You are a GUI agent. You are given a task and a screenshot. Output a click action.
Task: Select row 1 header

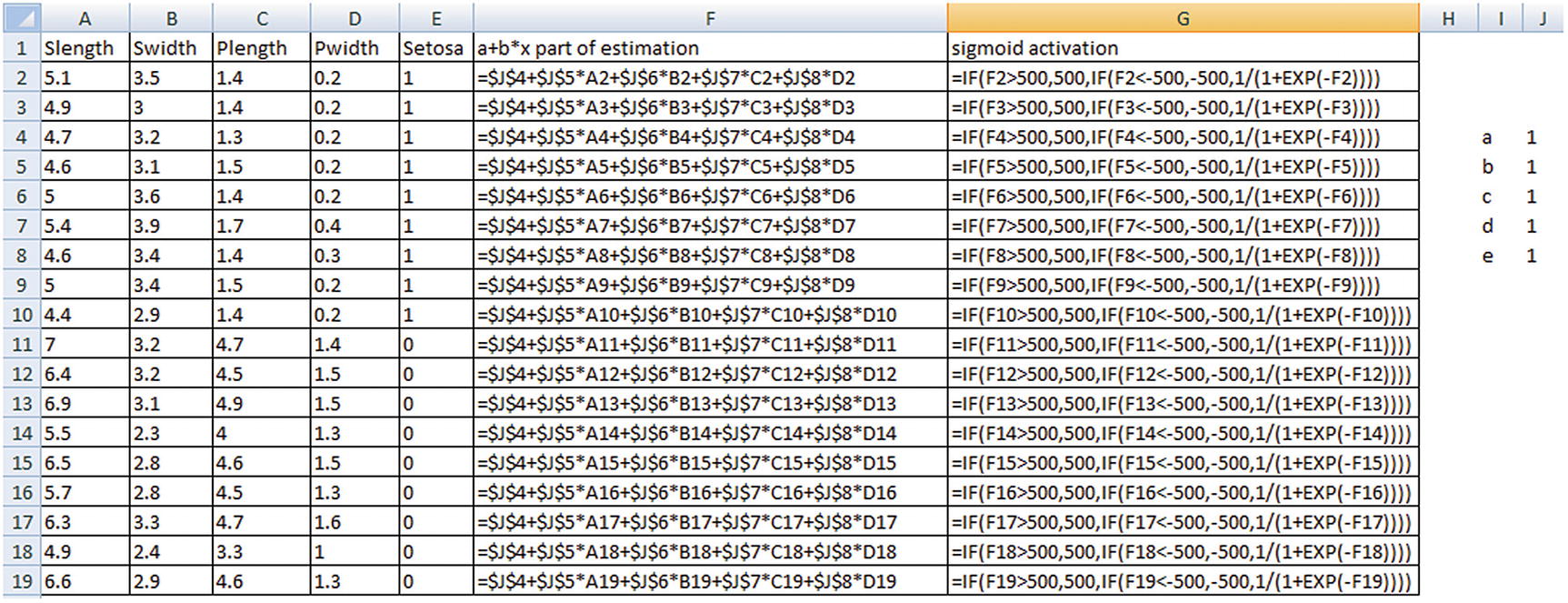pyautogui.click(x=21, y=48)
